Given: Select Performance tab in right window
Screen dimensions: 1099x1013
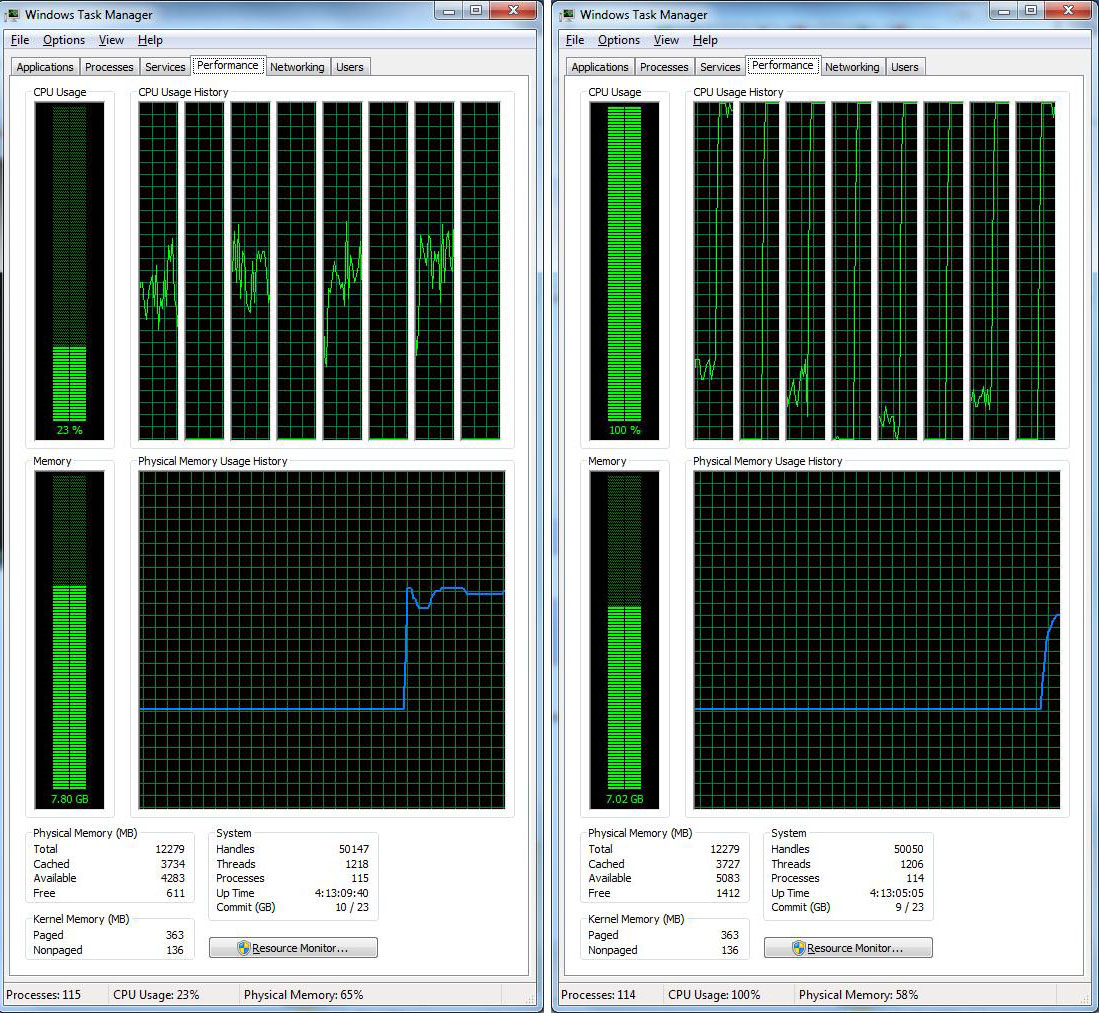Looking at the screenshot, I should point(783,65).
